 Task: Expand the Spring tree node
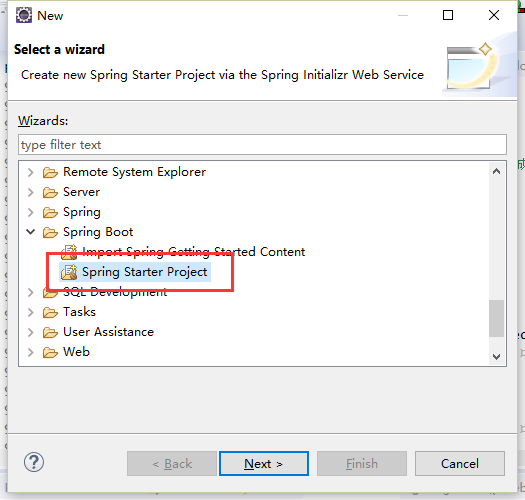[x=30, y=212]
